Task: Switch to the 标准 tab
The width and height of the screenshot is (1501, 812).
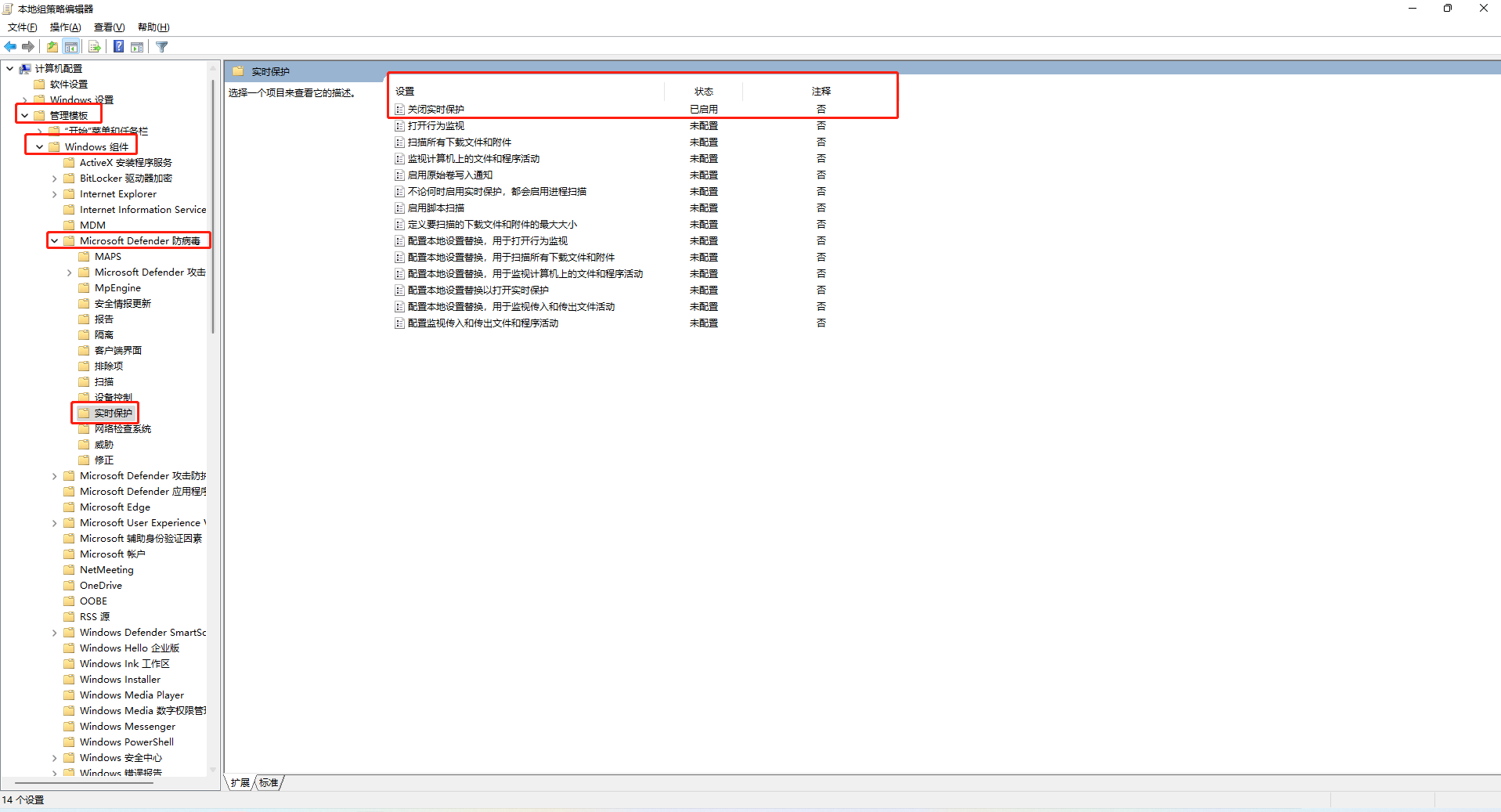Action: (x=269, y=782)
